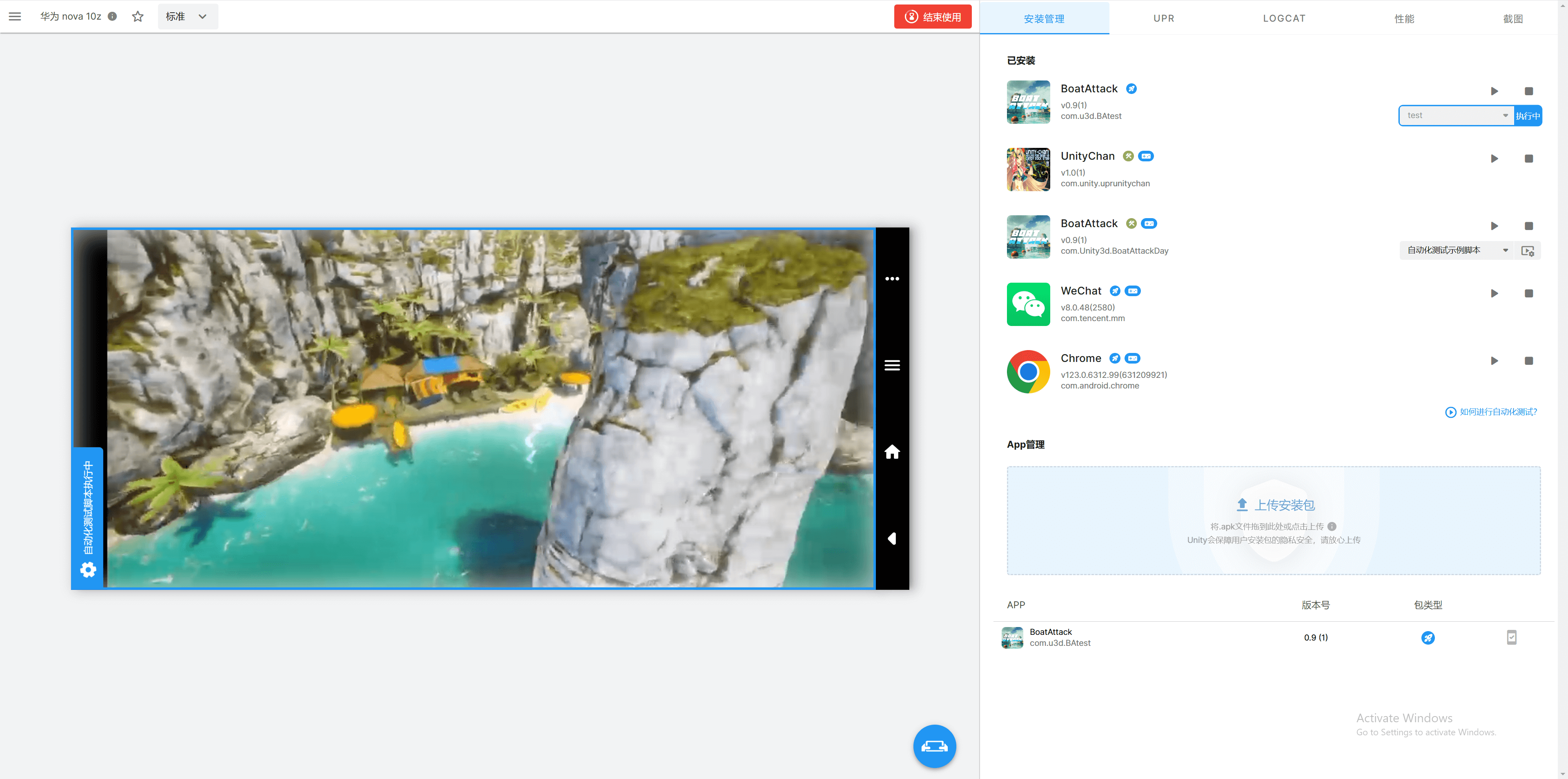Open the 标准 quality dropdown
This screenshot has width=1568, height=779.
pyautogui.click(x=187, y=16)
